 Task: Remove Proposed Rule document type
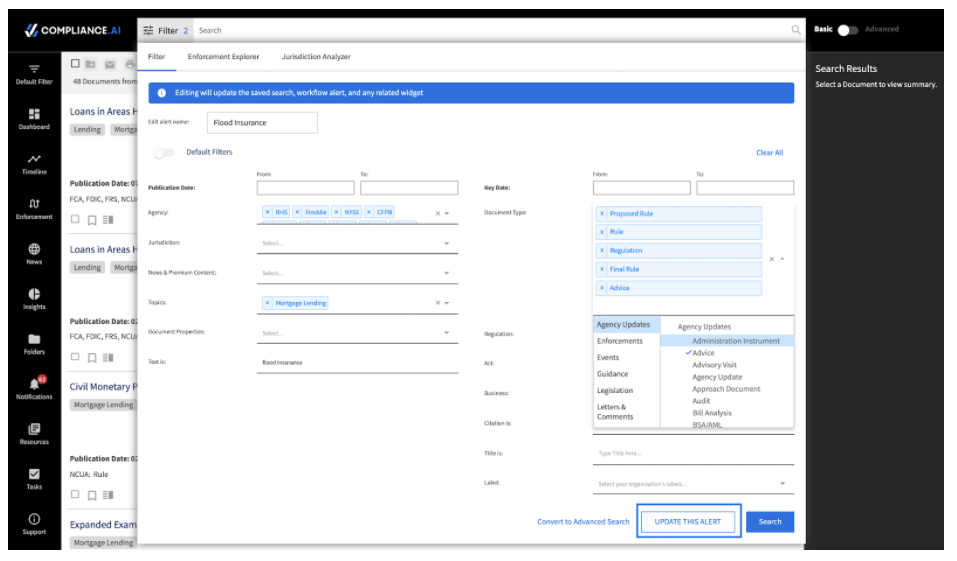coord(602,214)
